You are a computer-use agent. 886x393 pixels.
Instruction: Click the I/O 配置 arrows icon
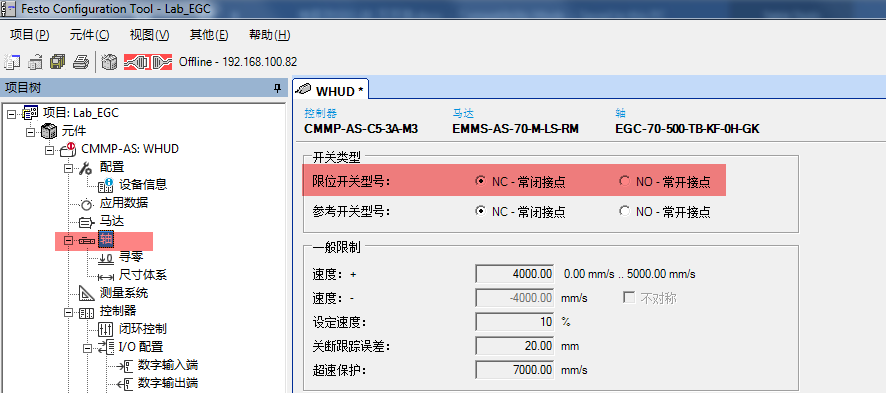pos(106,347)
